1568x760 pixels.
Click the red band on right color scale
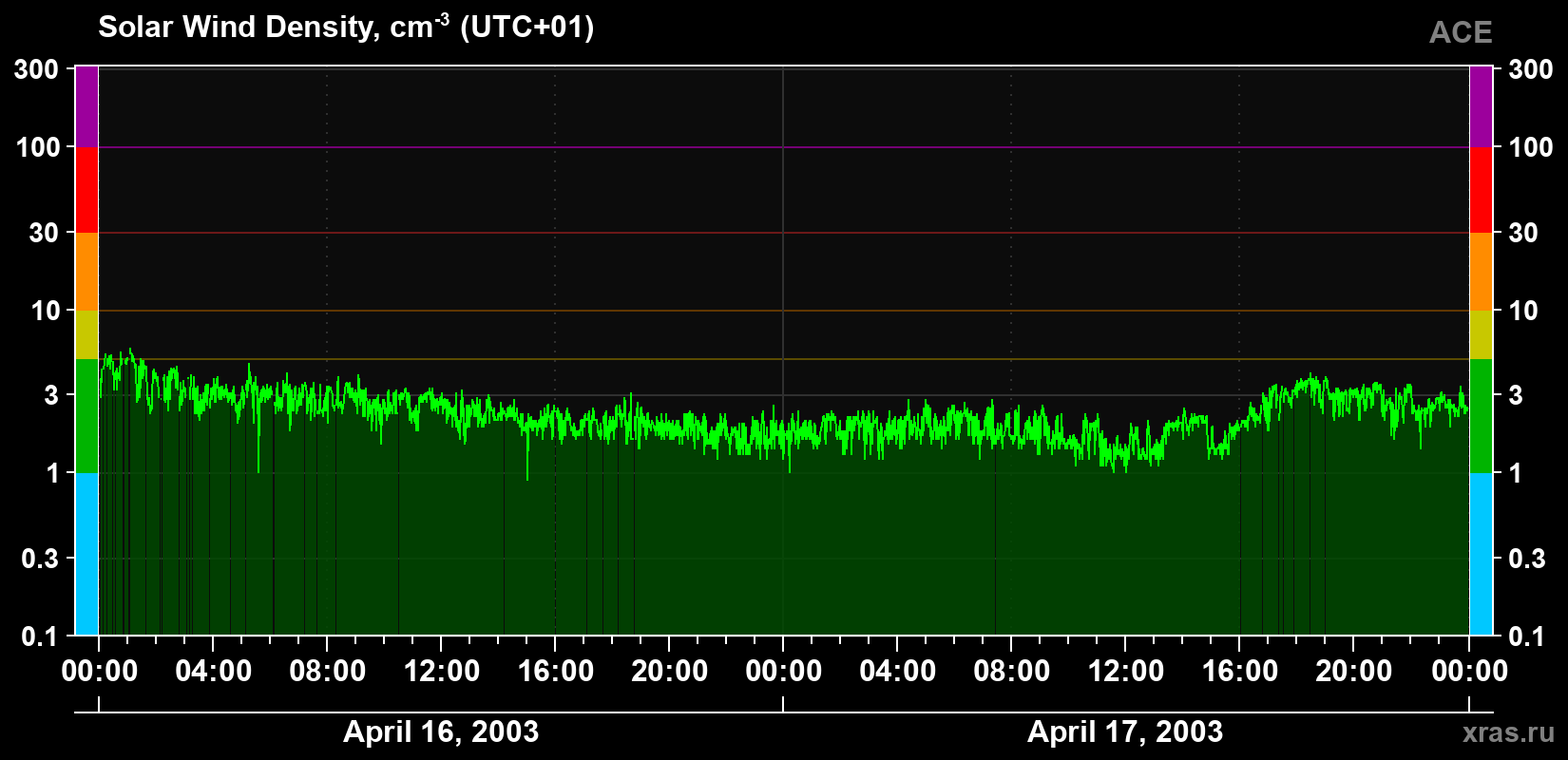1482,190
